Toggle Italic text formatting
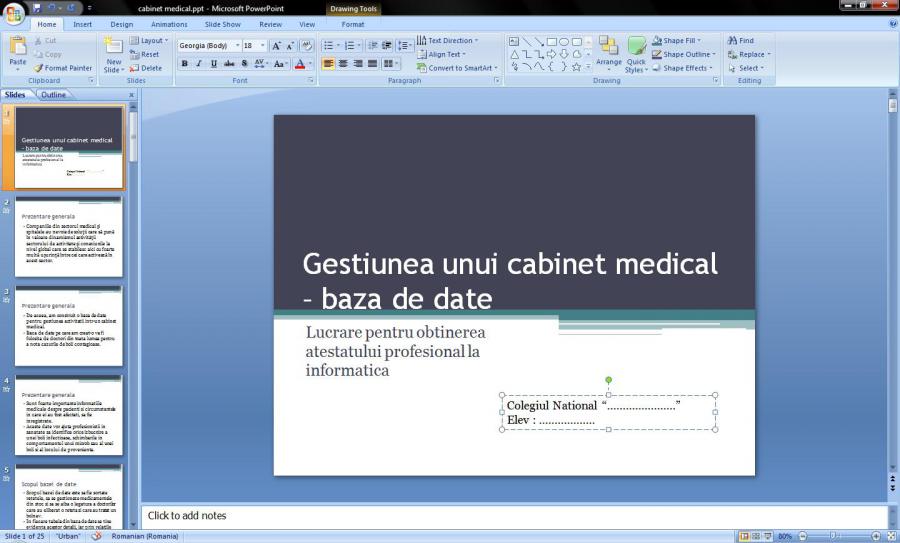Screen dimensions: 900x543 (x=198, y=64)
